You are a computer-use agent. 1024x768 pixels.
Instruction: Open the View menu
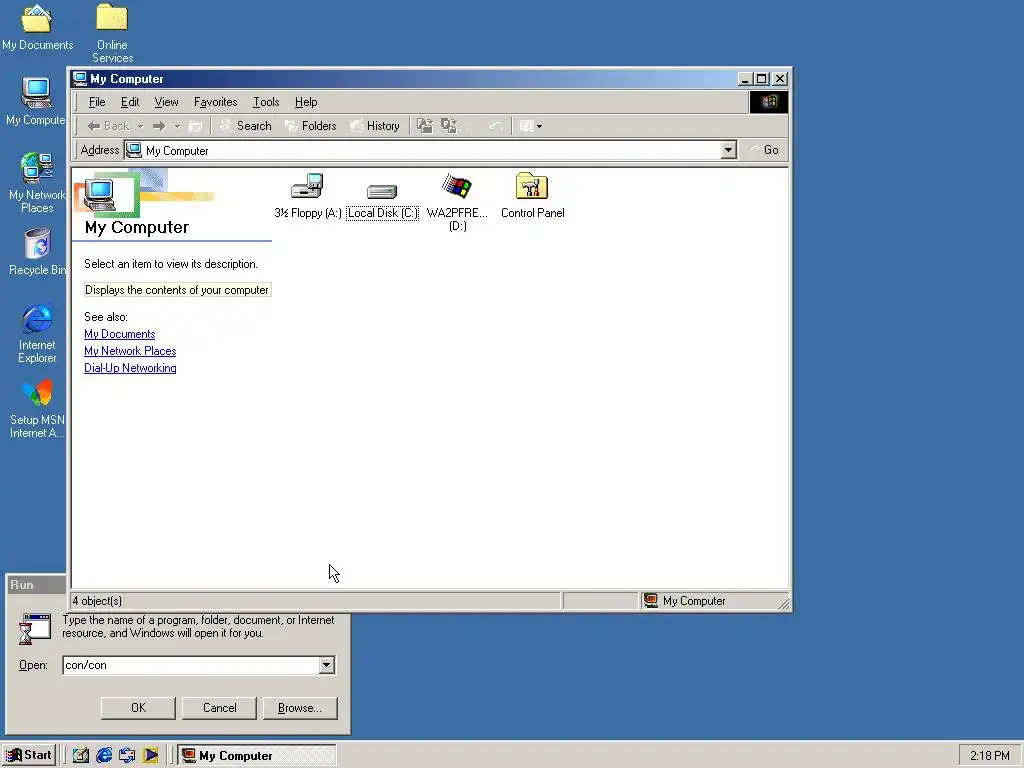(x=167, y=102)
